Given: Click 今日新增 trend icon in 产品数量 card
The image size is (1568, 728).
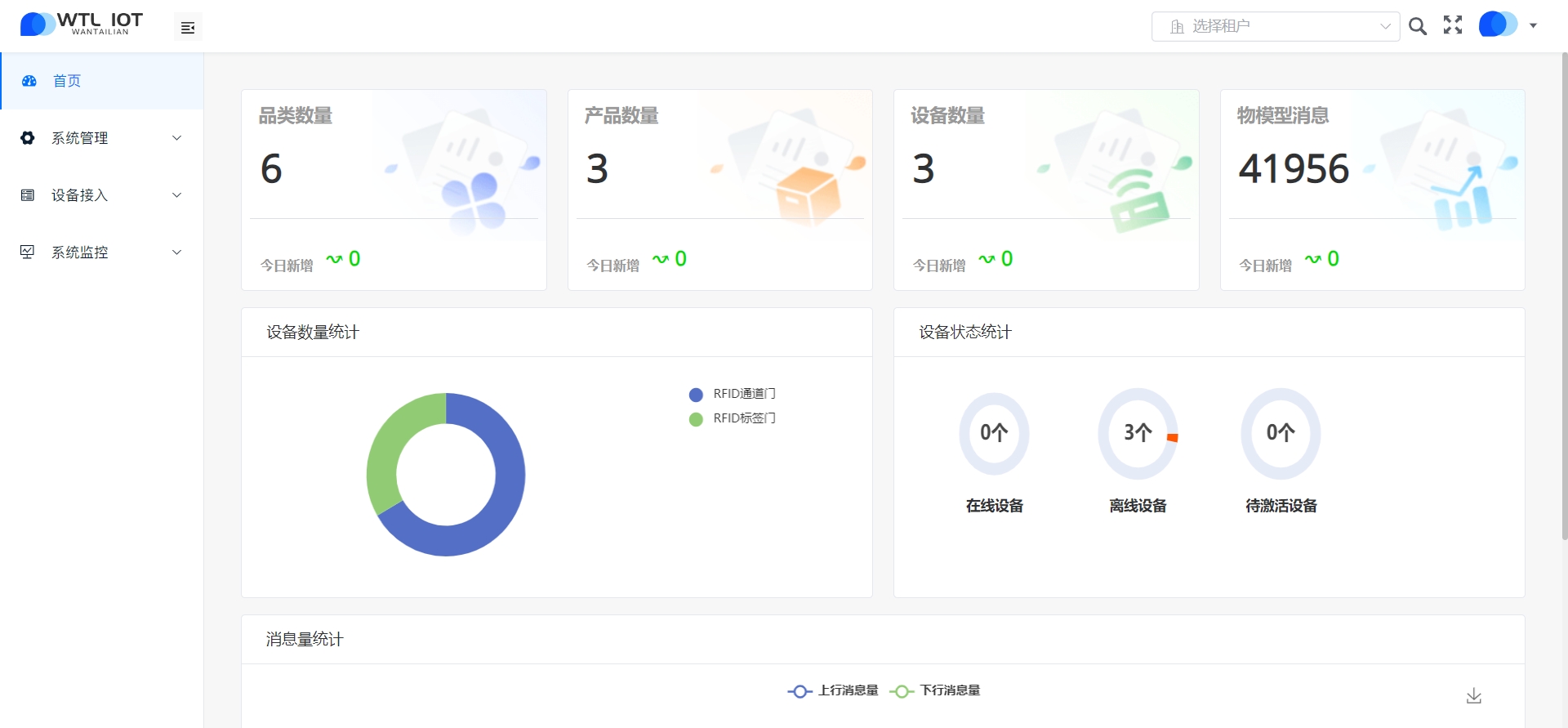Looking at the screenshot, I should tap(660, 259).
